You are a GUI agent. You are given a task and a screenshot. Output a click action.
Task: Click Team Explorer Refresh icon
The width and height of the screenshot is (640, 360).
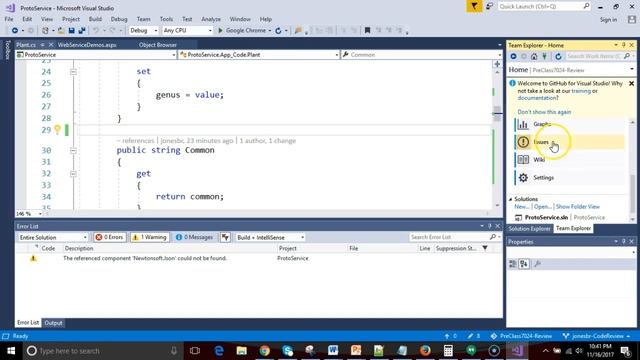pyautogui.click(x=558, y=56)
